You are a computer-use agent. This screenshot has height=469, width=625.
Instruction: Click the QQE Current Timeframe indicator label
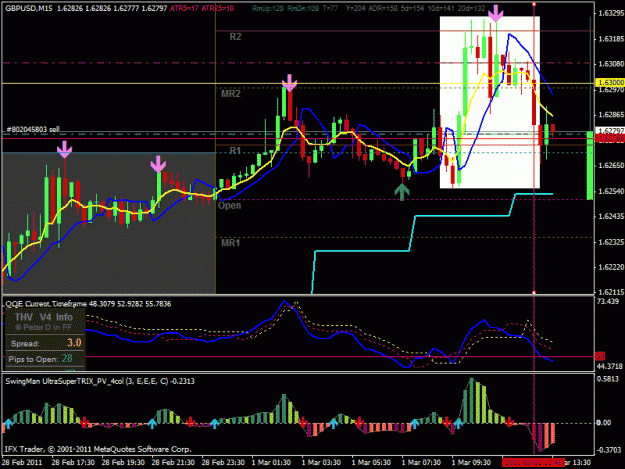click(x=88, y=304)
